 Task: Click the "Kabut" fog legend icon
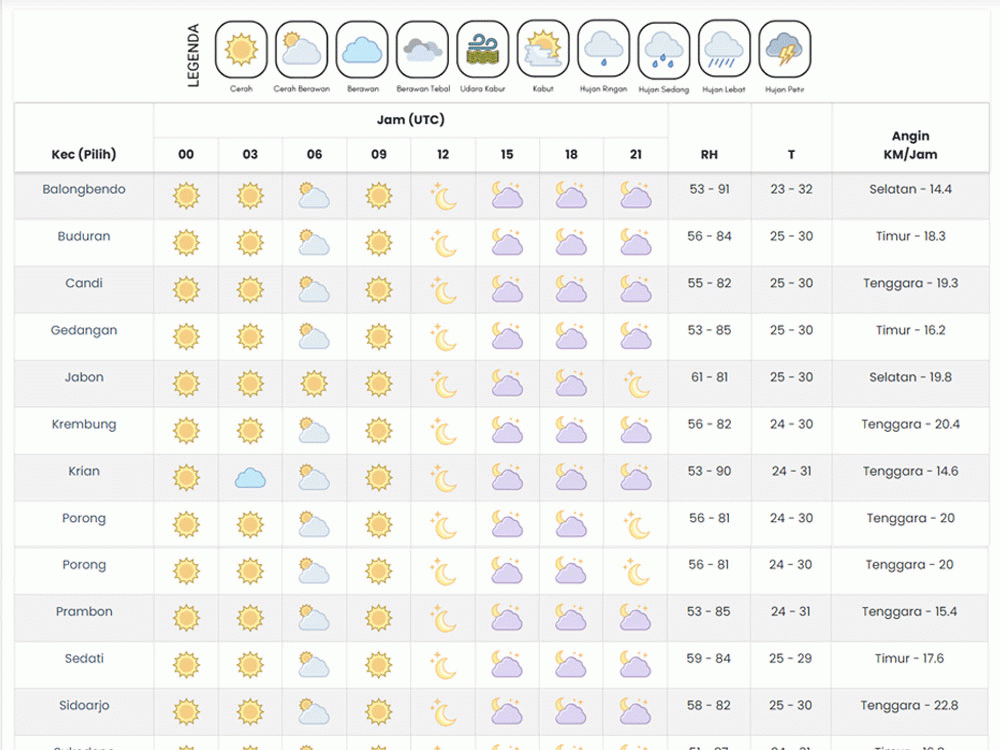pos(543,48)
